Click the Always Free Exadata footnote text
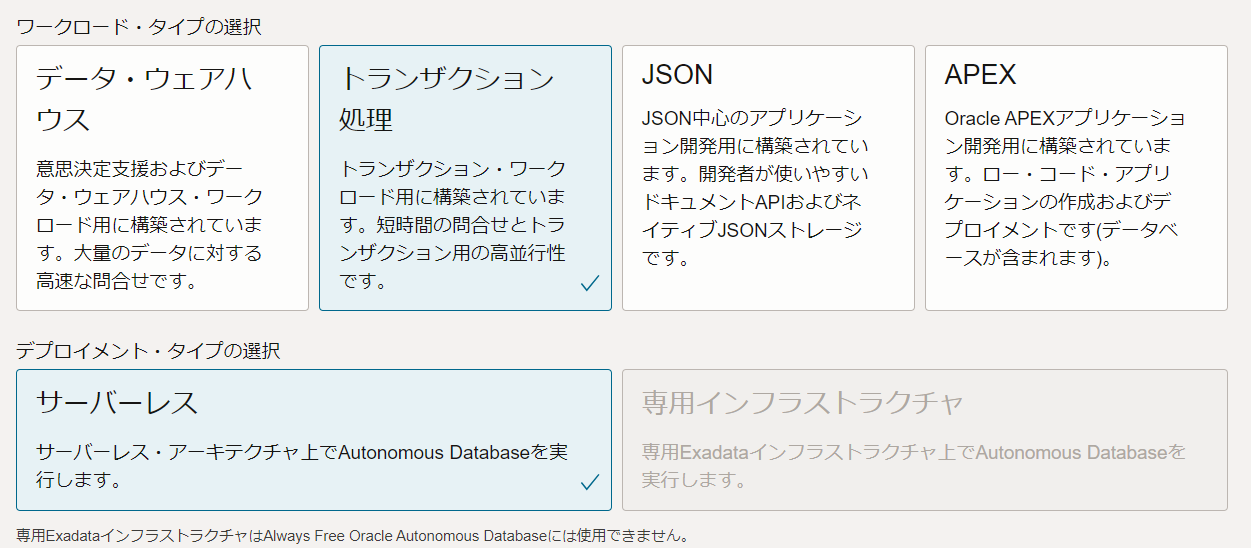Screen dimensions: 1251x548 (x=352, y=536)
